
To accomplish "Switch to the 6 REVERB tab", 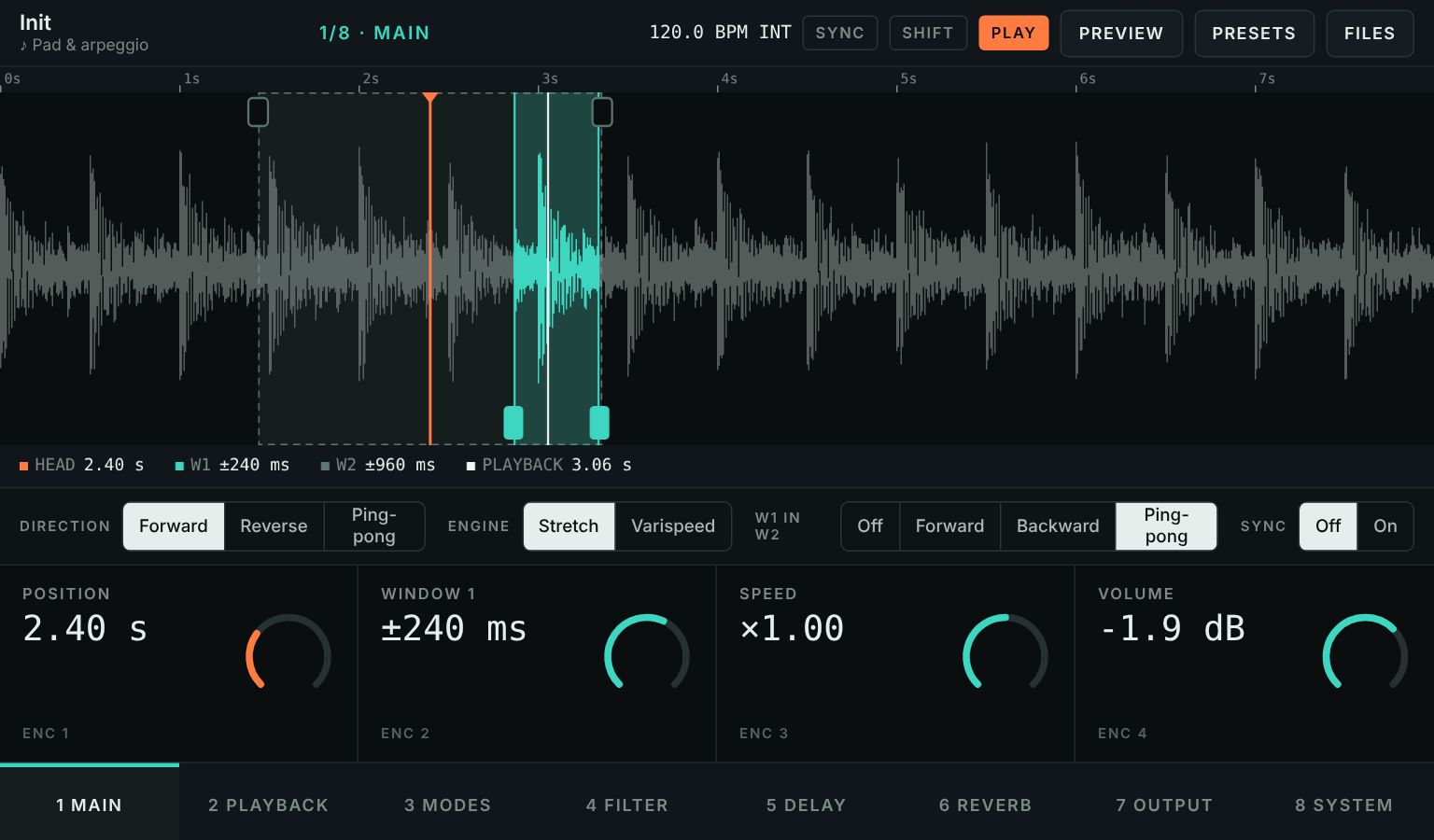I will (986, 804).
